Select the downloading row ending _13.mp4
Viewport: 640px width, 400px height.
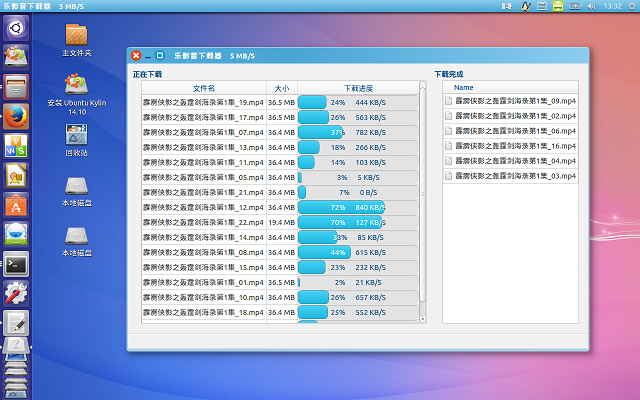coord(280,147)
